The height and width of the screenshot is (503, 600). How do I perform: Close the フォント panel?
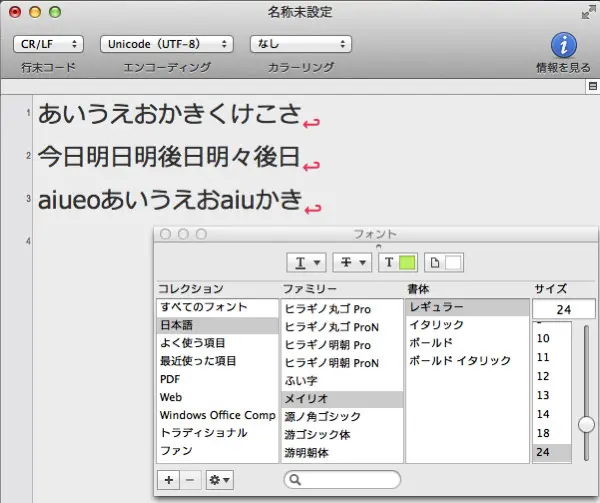[165, 234]
